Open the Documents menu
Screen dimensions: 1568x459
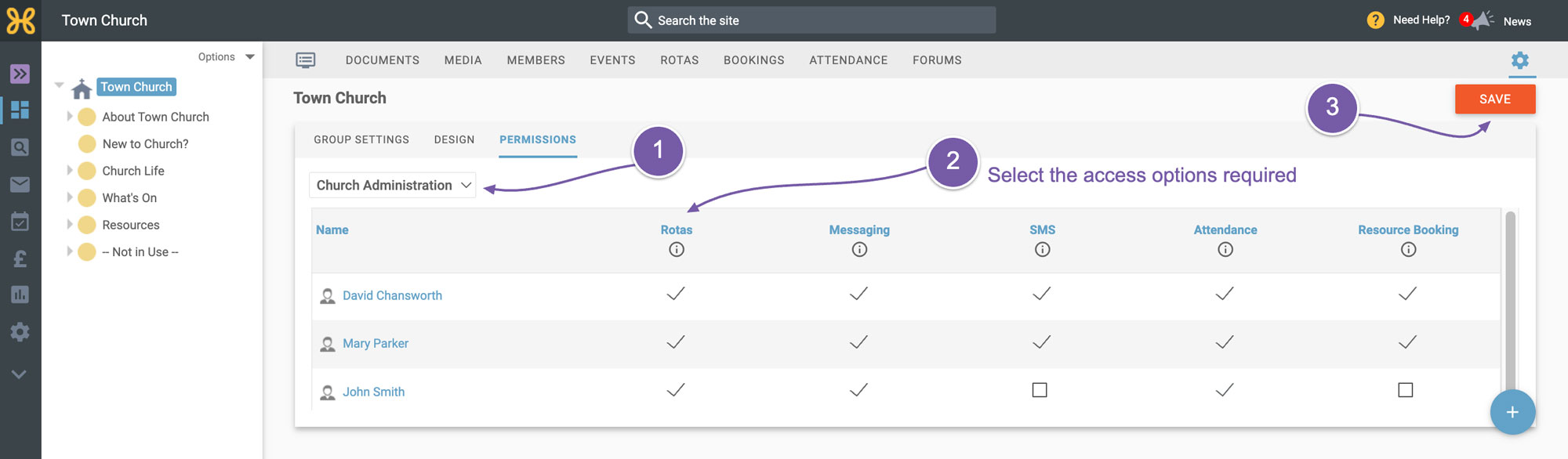(383, 60)
